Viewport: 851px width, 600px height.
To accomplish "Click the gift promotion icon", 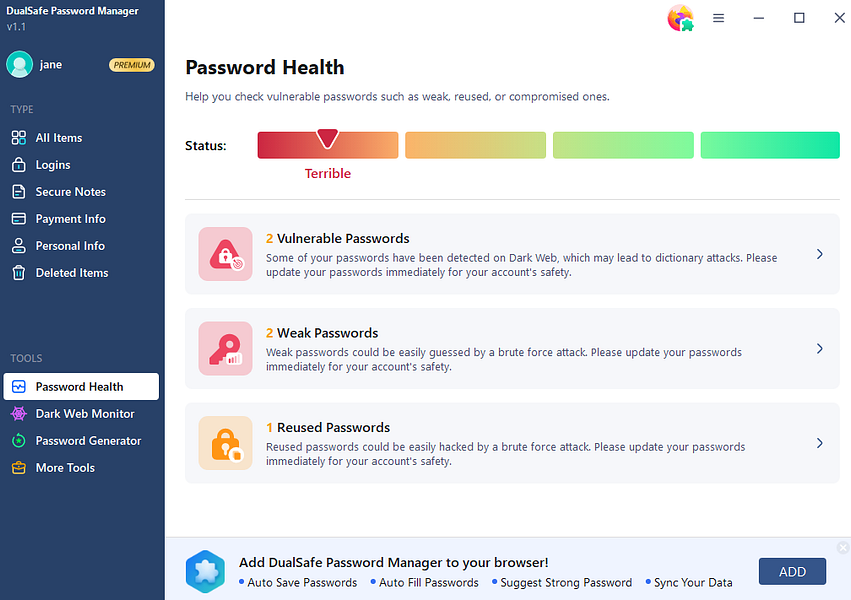I will pos(681,18).
